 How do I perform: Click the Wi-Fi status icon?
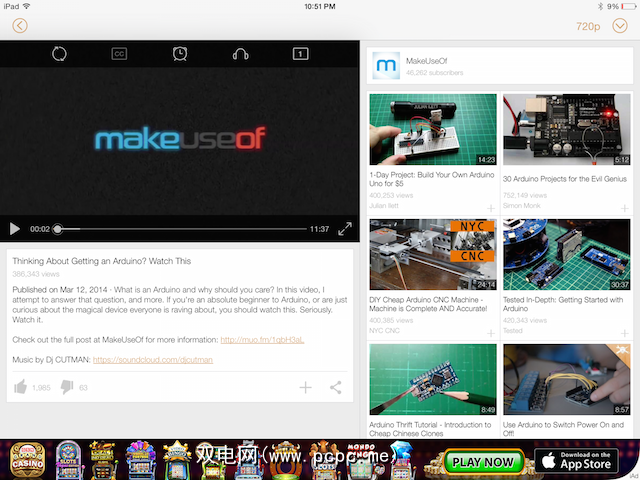tap(27, 6)
